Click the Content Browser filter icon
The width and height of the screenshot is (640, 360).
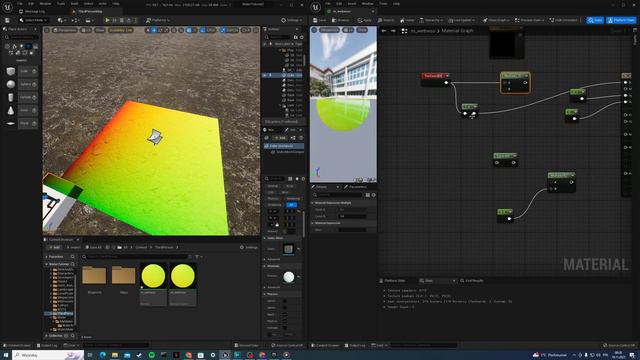click(197, 257)
